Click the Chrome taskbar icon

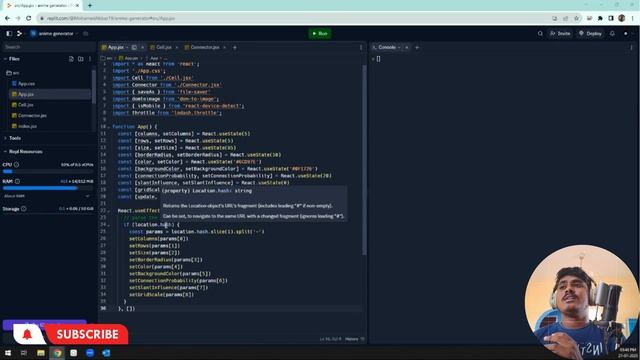coord(58,353)
